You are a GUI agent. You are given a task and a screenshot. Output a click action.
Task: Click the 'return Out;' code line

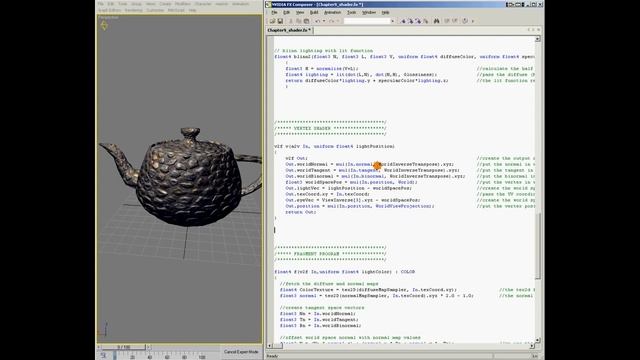point(300,212)
